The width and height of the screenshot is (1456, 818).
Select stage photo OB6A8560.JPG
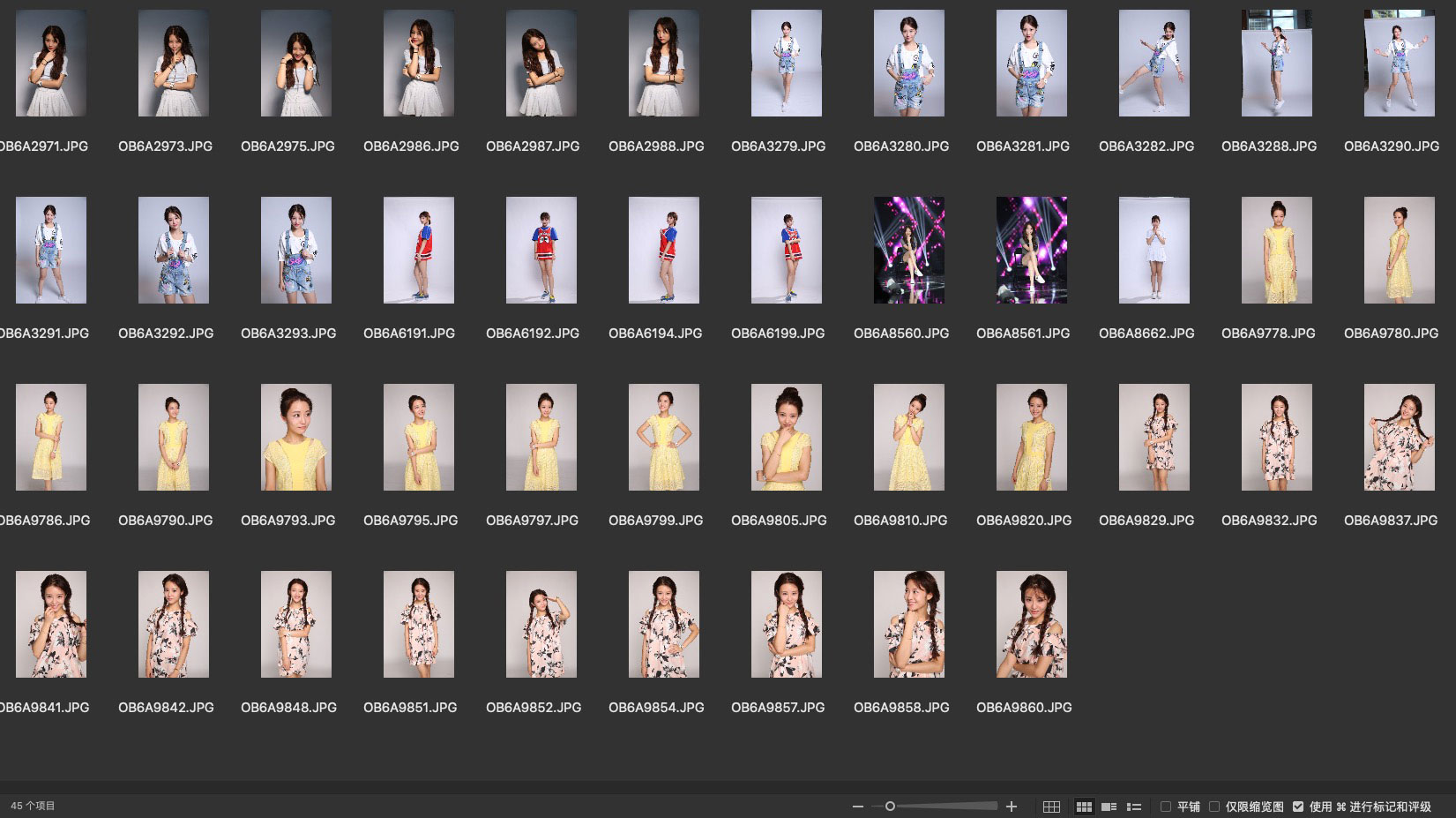click(x=909, y=251)
